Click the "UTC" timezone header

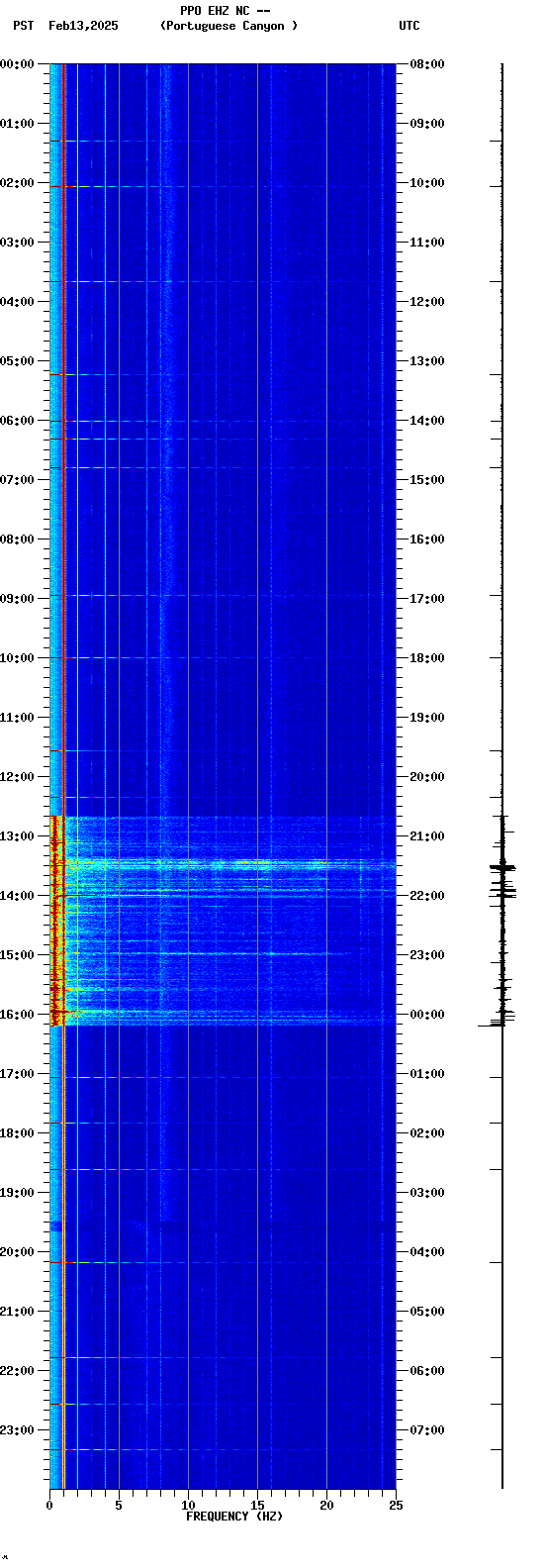click(409, 26)
